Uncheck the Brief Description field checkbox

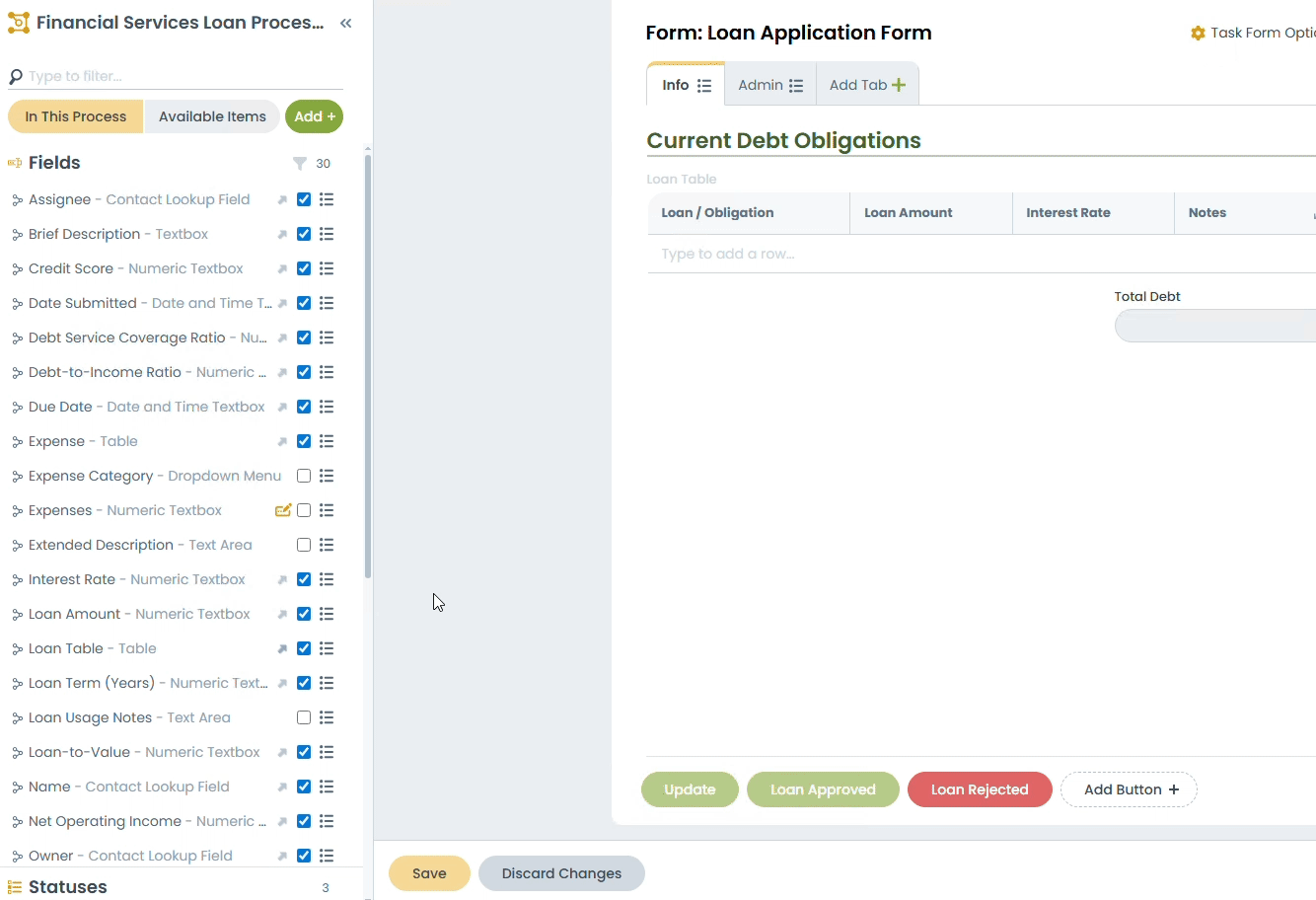(304, 234)
